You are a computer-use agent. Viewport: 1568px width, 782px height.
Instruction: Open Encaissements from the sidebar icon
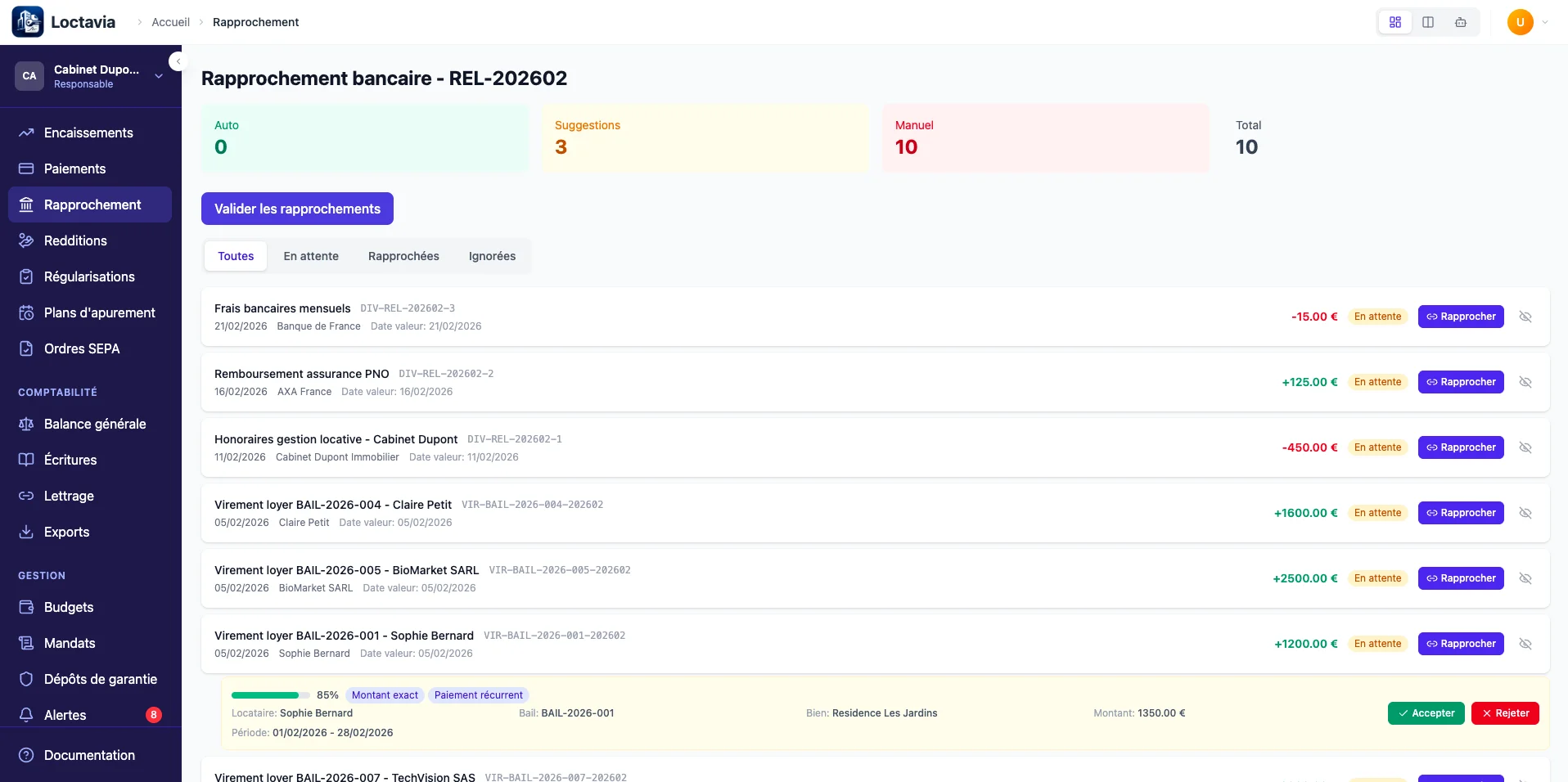(x=26, y=133)
